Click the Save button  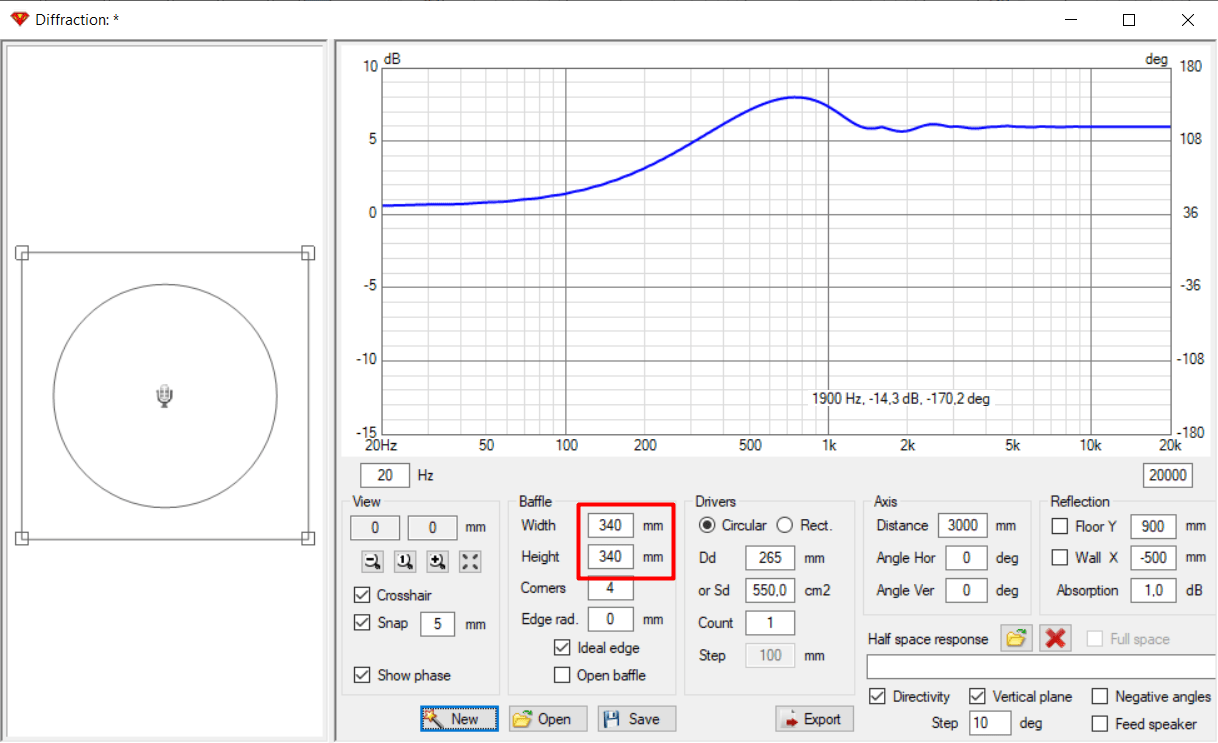point(637,718)
